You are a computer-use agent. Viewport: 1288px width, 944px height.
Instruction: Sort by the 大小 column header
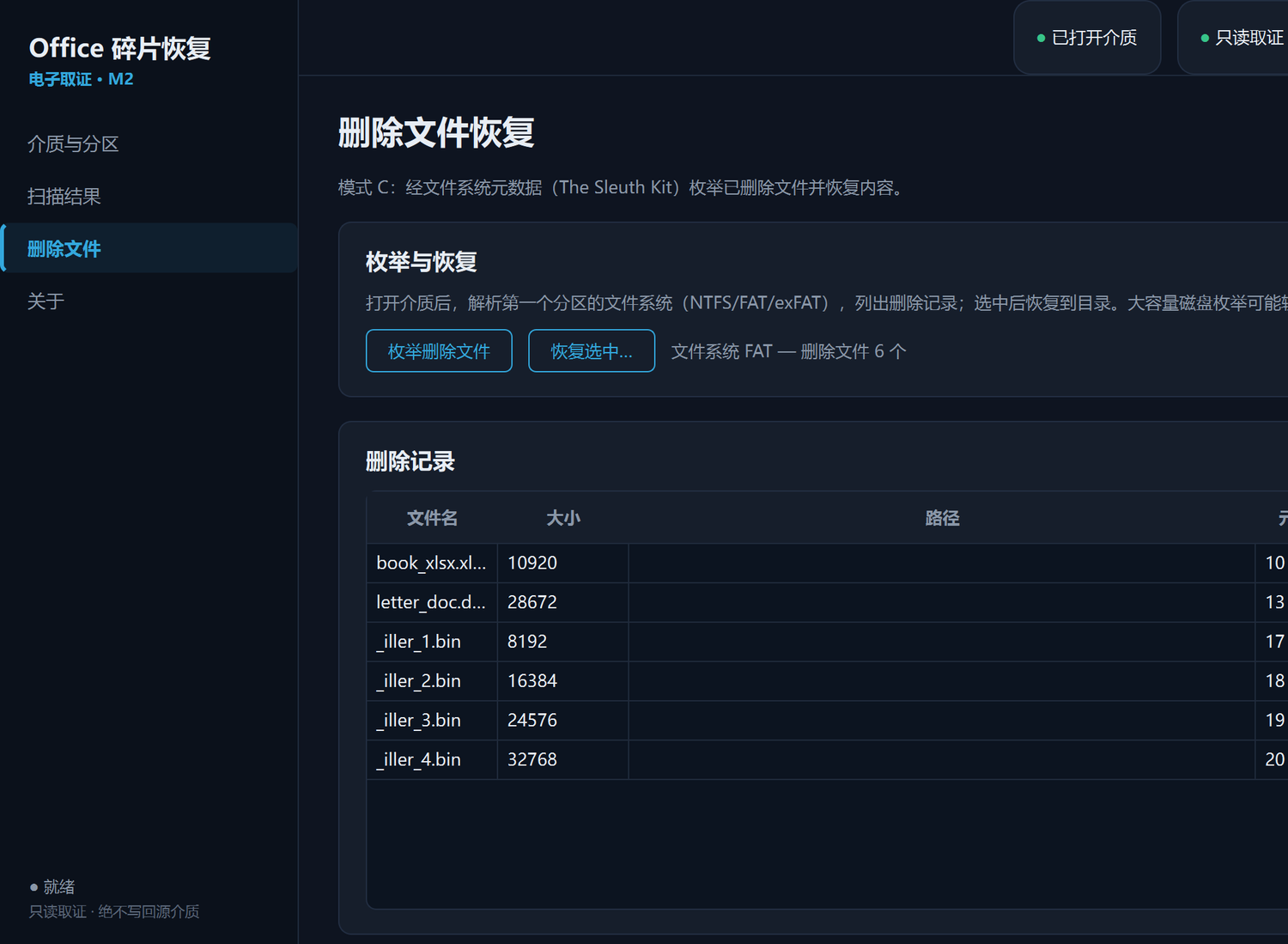tap(563, 518)
